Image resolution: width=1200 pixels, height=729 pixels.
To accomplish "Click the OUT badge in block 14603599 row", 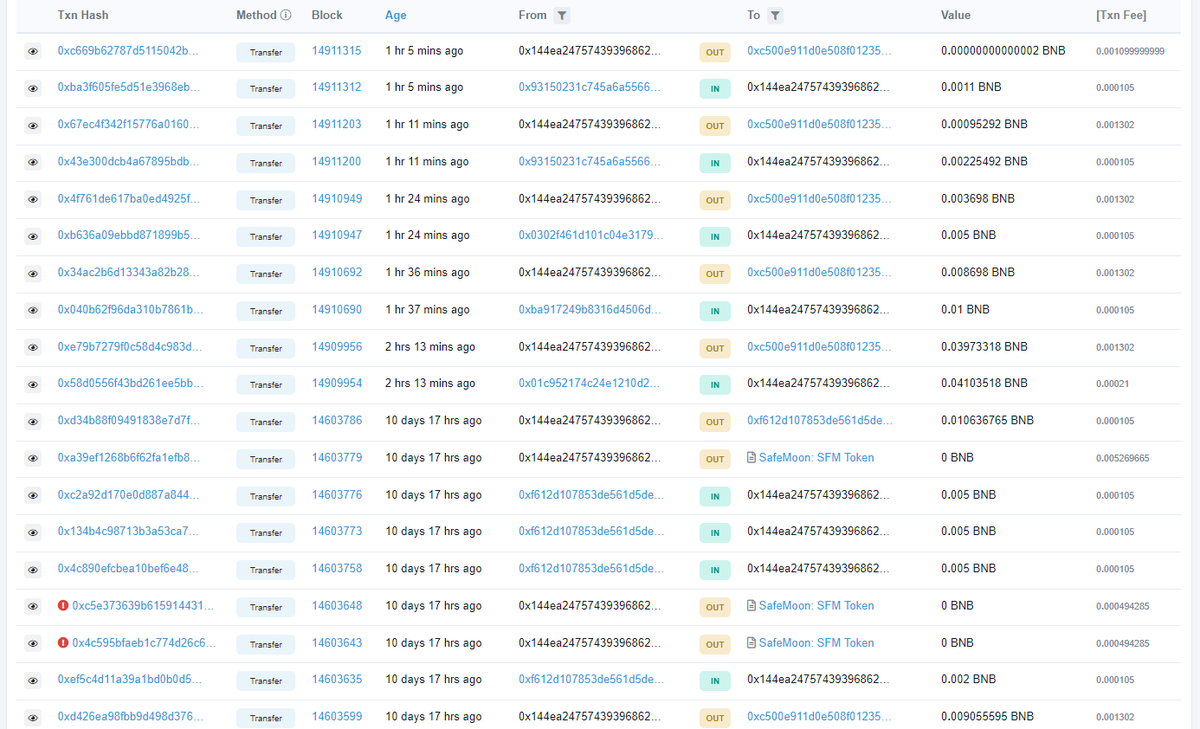I will [x=715, y=718].
